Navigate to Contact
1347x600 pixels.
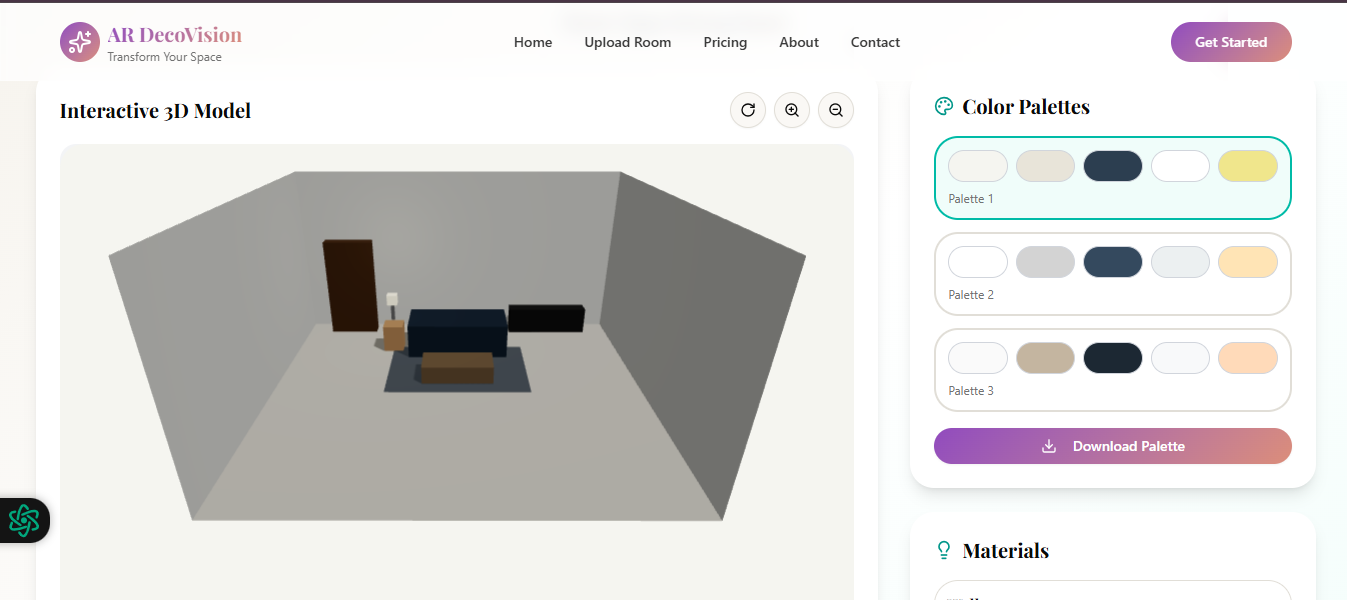click(x=875, y=42)
